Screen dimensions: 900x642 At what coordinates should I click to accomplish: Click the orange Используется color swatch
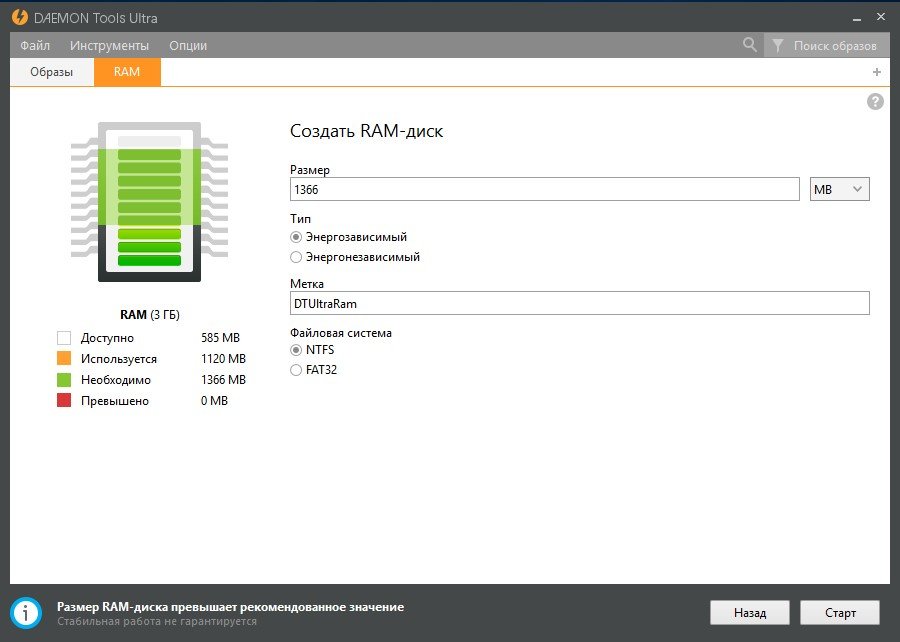click(64, 359)
